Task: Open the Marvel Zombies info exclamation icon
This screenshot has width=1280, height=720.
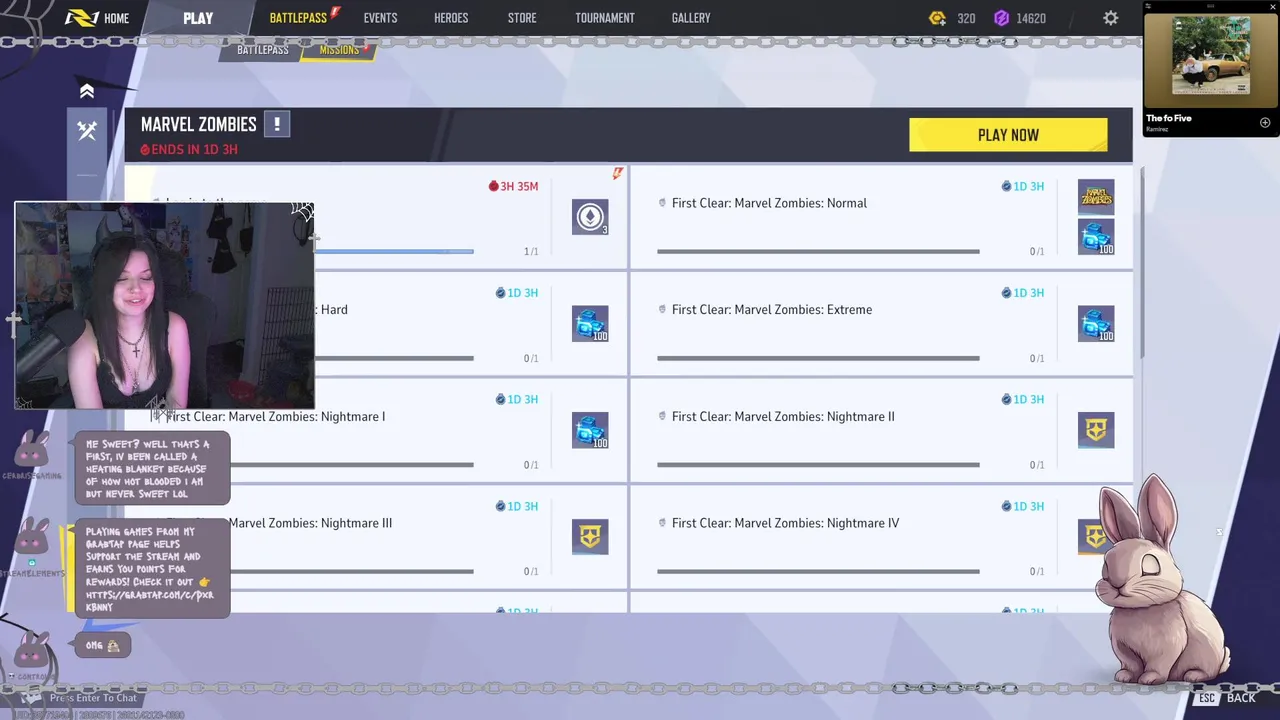Action: point(277,125)
